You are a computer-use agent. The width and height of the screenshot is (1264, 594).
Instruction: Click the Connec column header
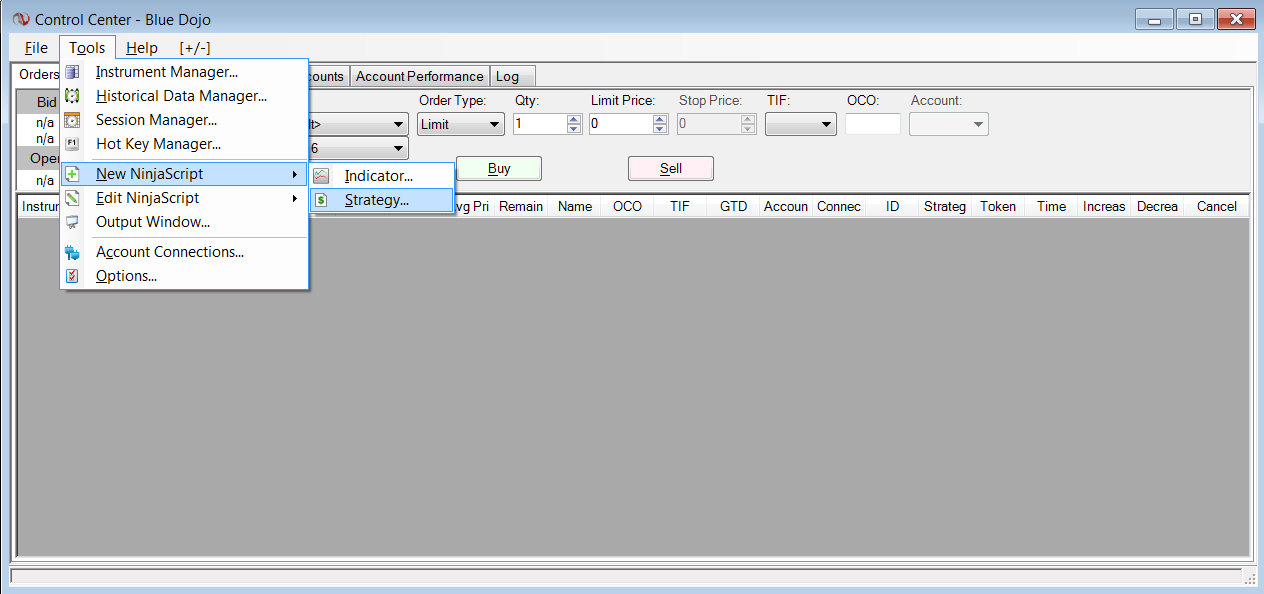click(x=839, y=206)
